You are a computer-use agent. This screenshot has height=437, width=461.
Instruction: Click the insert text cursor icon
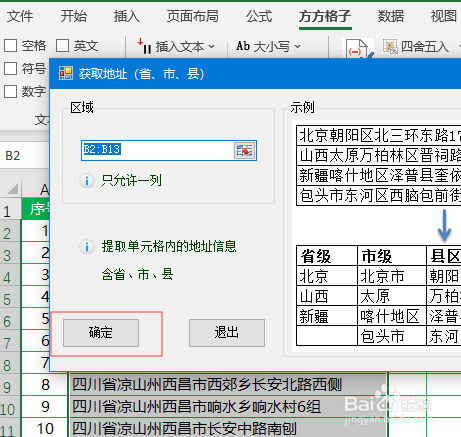(144, 46)
